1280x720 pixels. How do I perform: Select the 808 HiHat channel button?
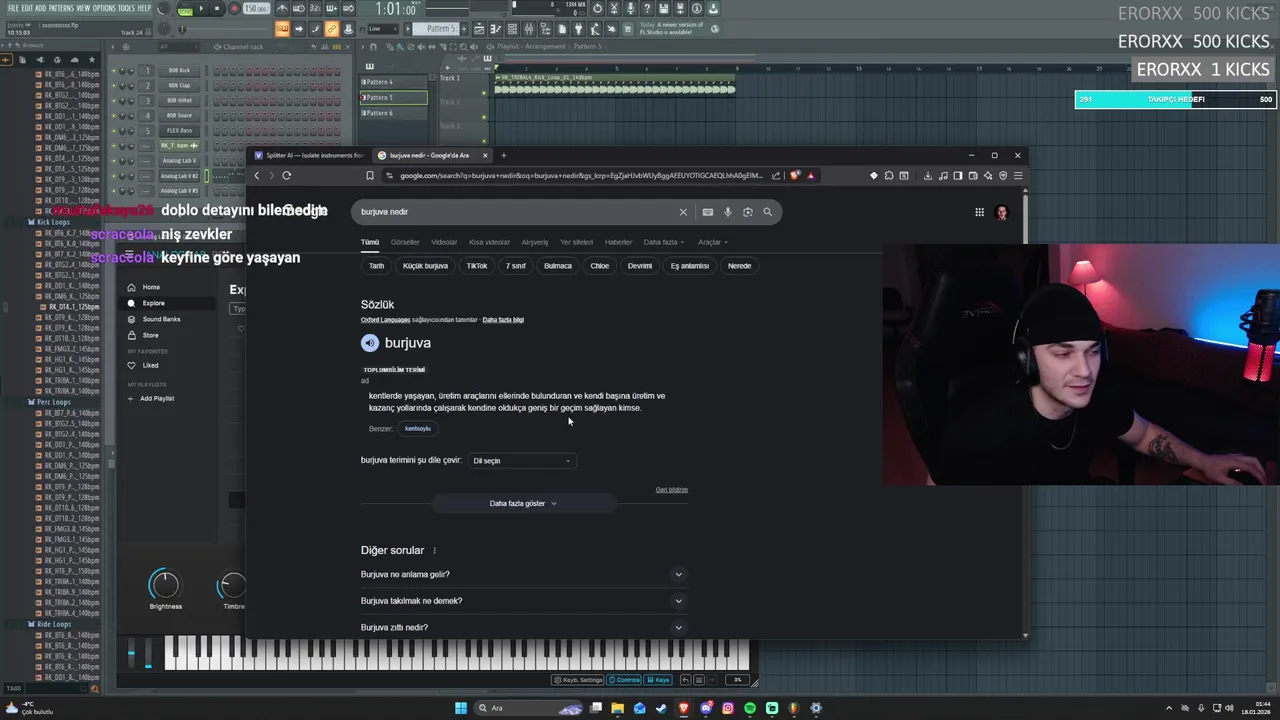179,100
